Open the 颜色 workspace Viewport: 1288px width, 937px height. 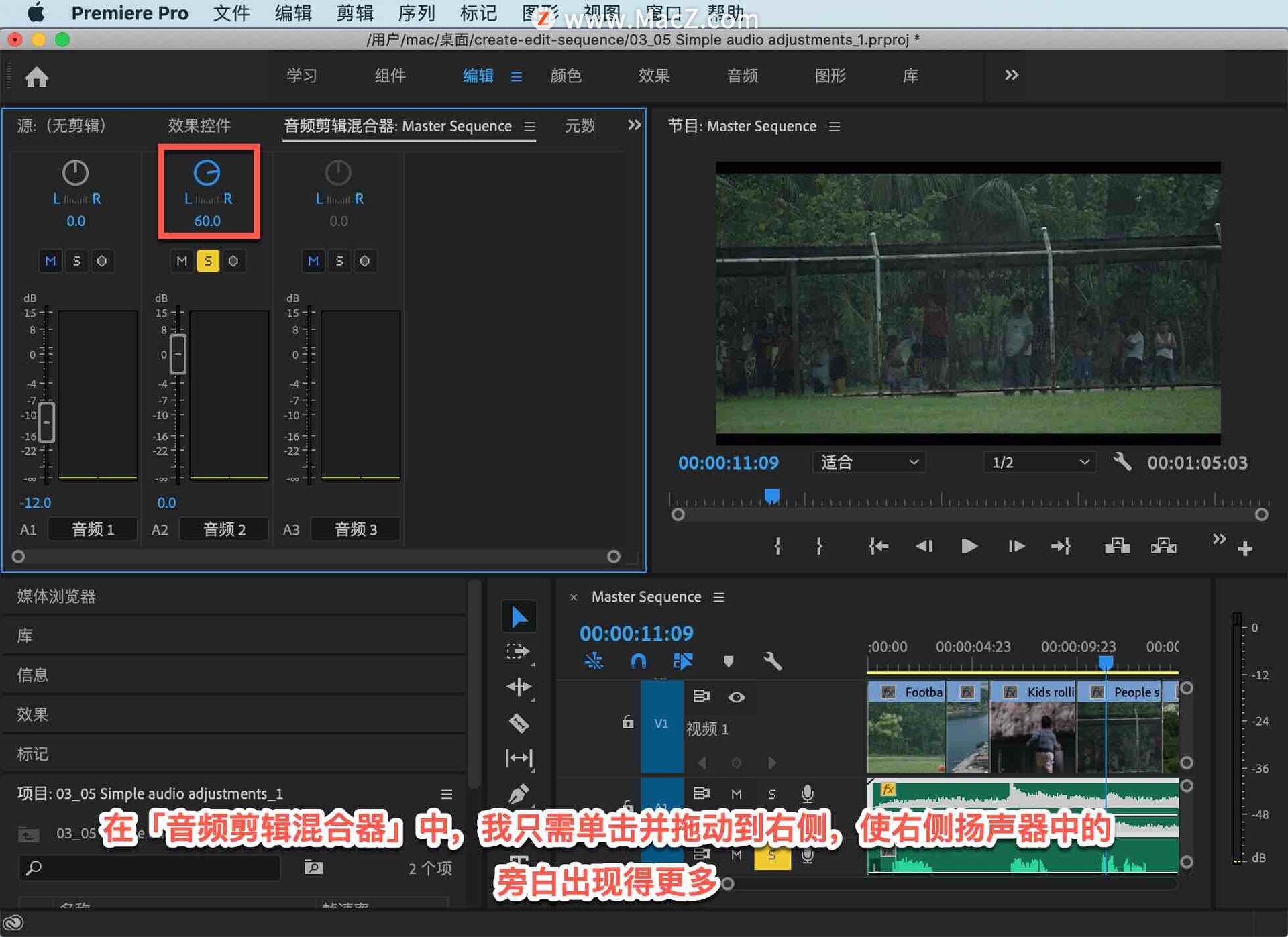[x=566, y=76]
